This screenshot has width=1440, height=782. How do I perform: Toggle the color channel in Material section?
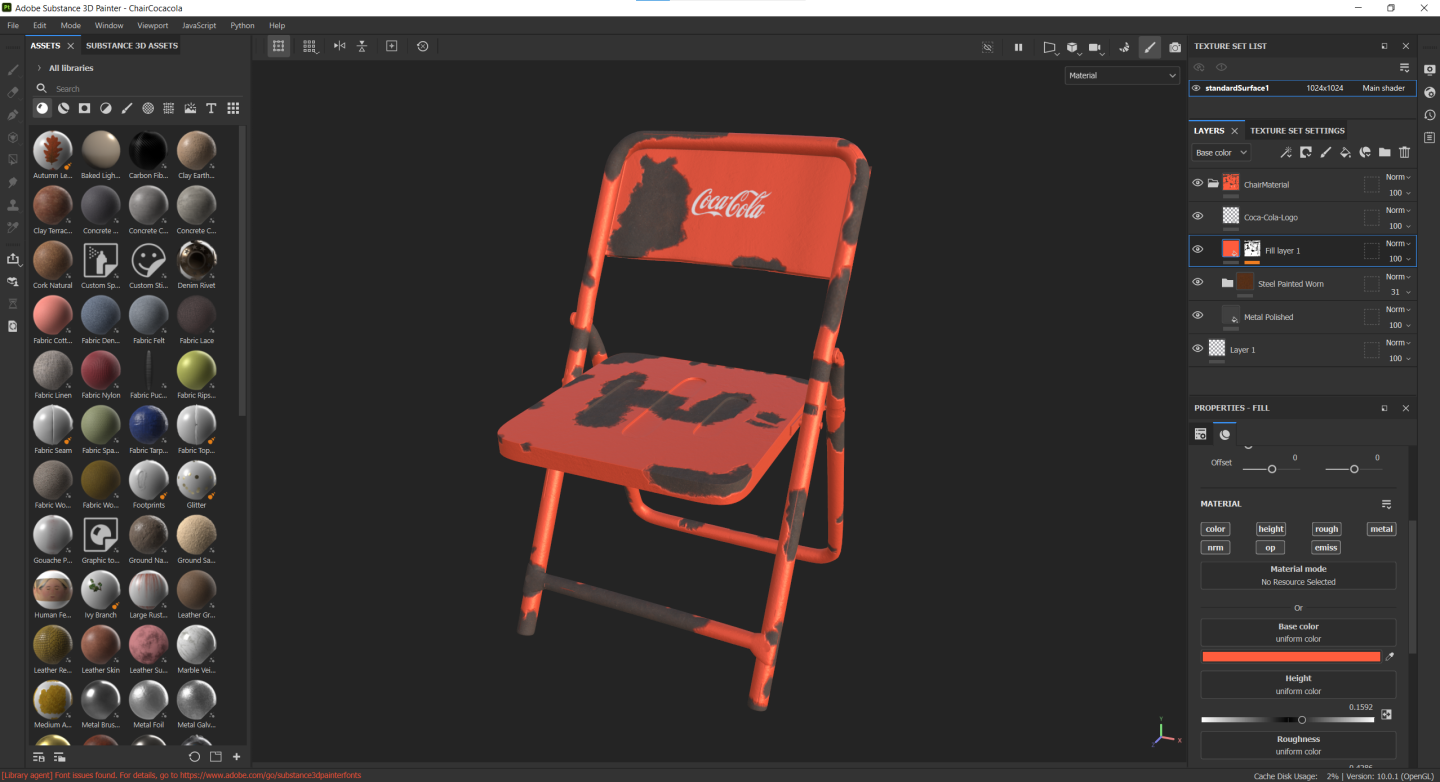click(x=1215, y=529)
